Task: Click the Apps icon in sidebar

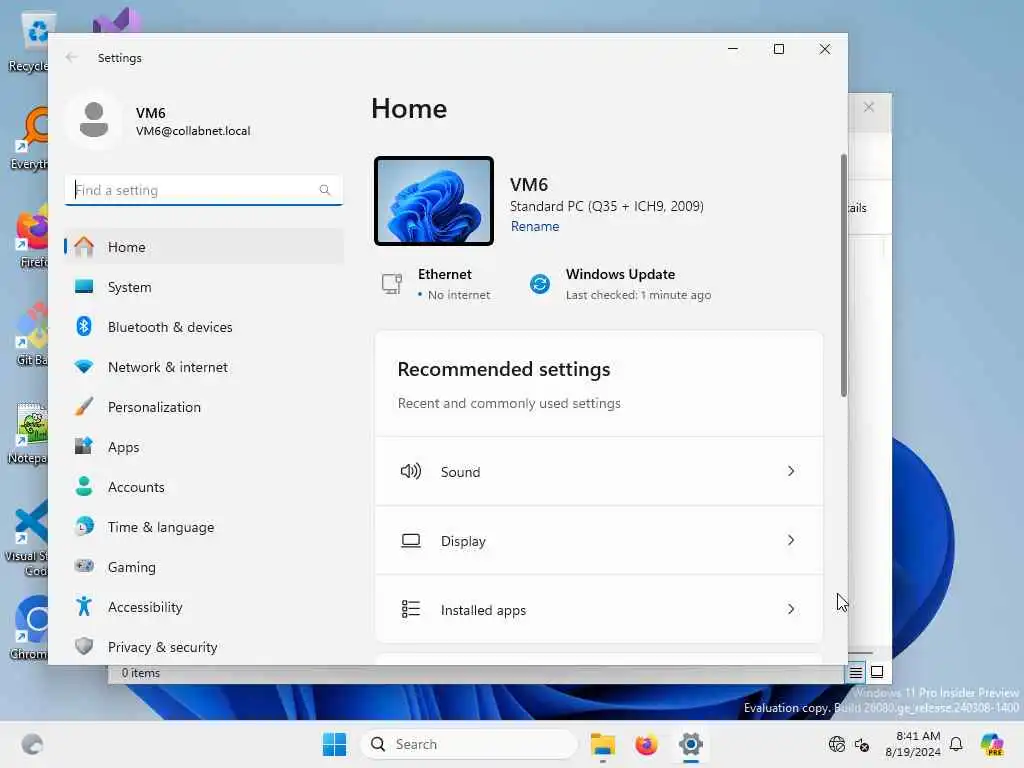Action: [x=84, y=447]
